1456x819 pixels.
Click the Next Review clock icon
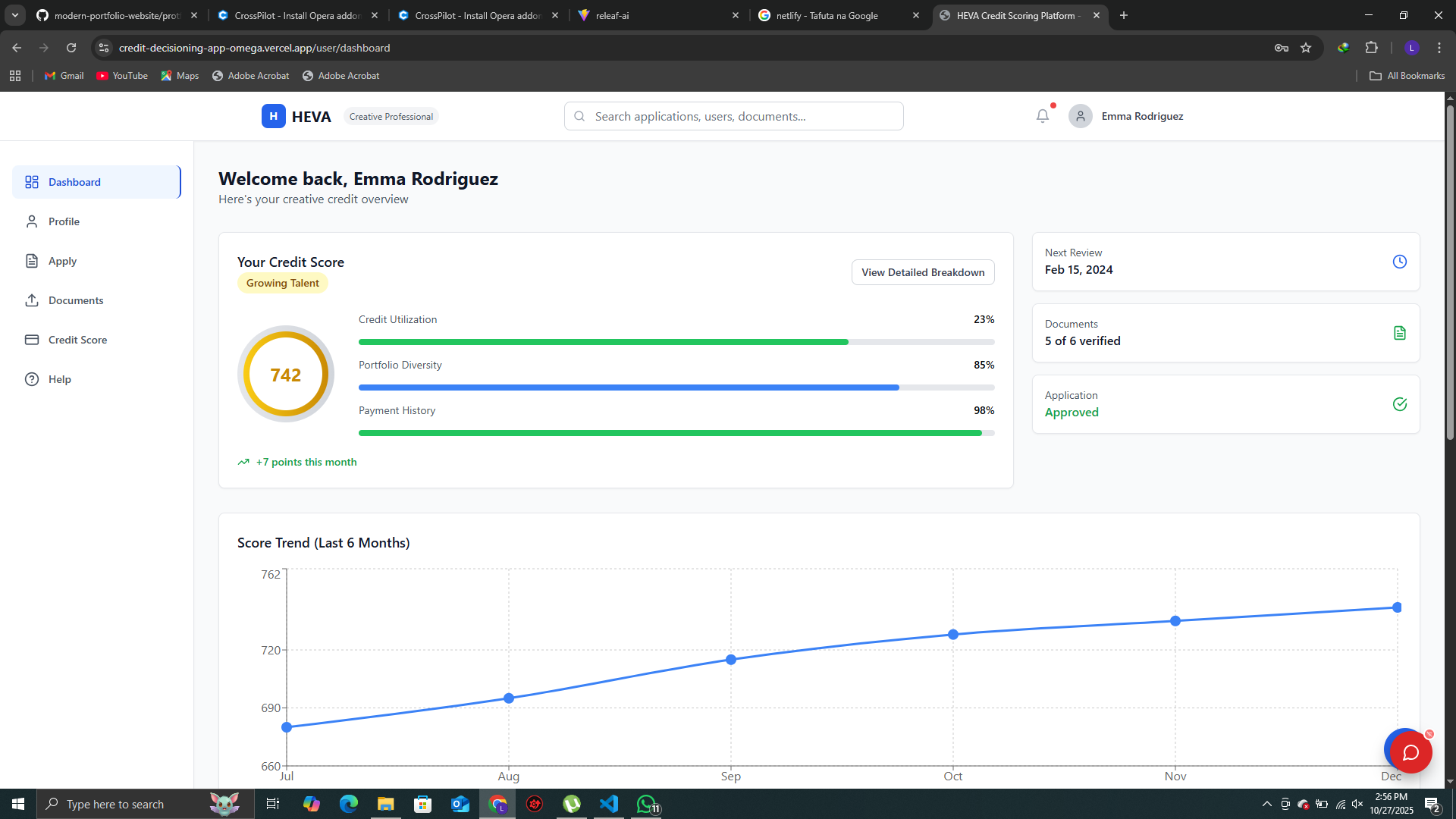pyautogui.click(x=1399, y=262)
